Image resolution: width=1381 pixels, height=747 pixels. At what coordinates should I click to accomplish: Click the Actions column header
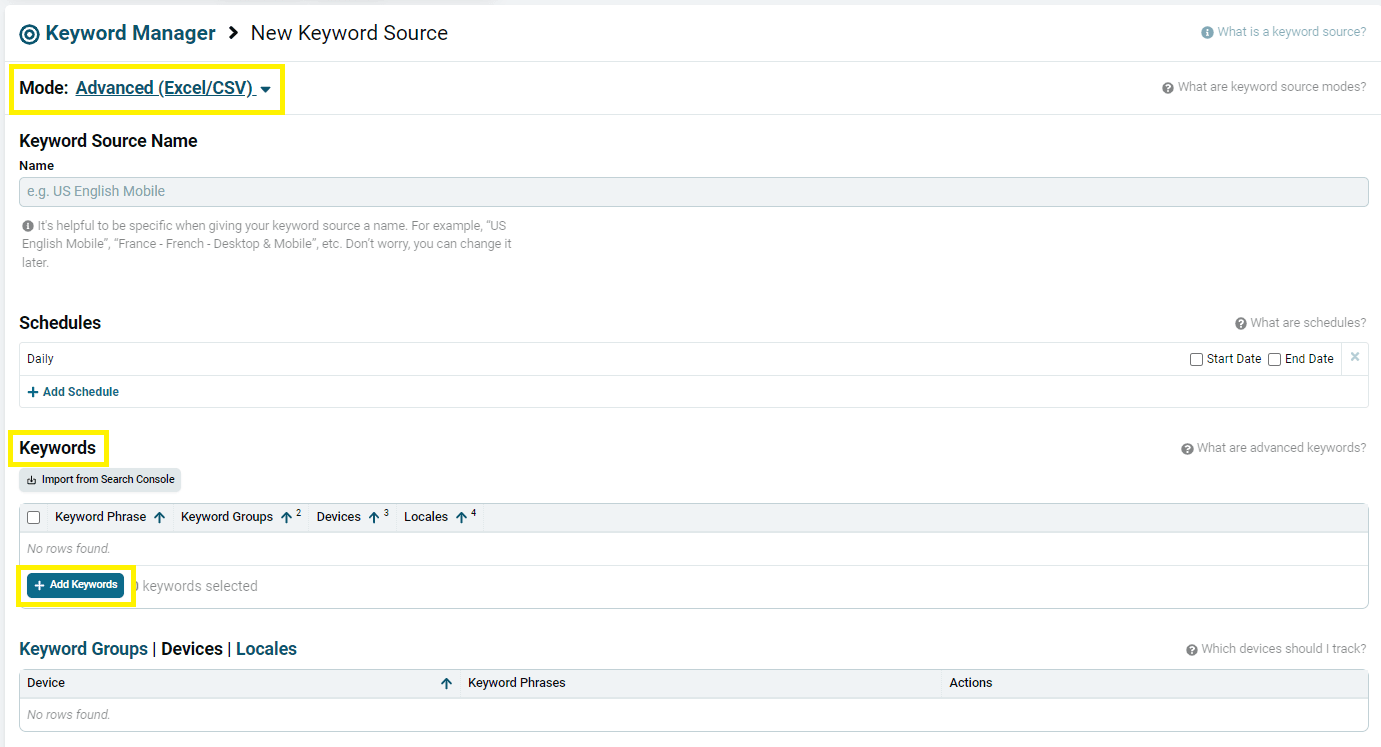tap(971, 683)
